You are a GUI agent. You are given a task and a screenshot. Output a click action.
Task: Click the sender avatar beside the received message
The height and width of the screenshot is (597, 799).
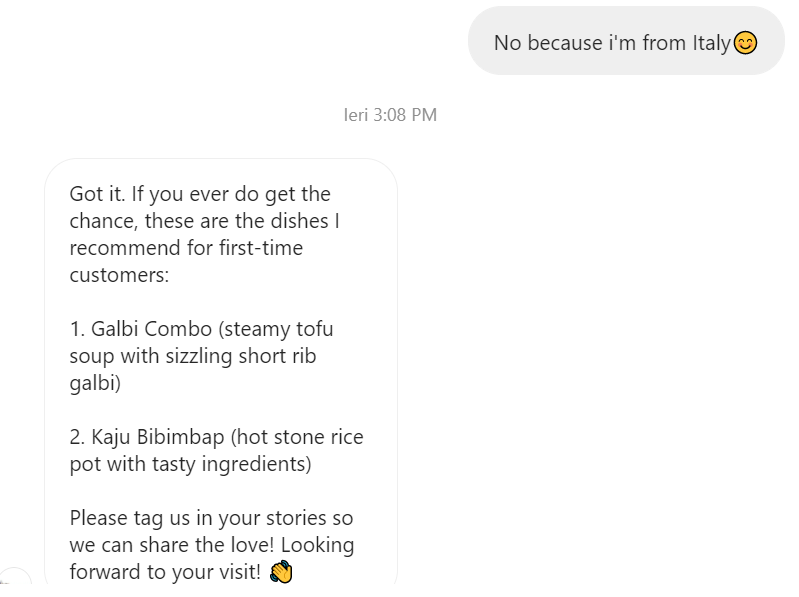click(12, 582)
